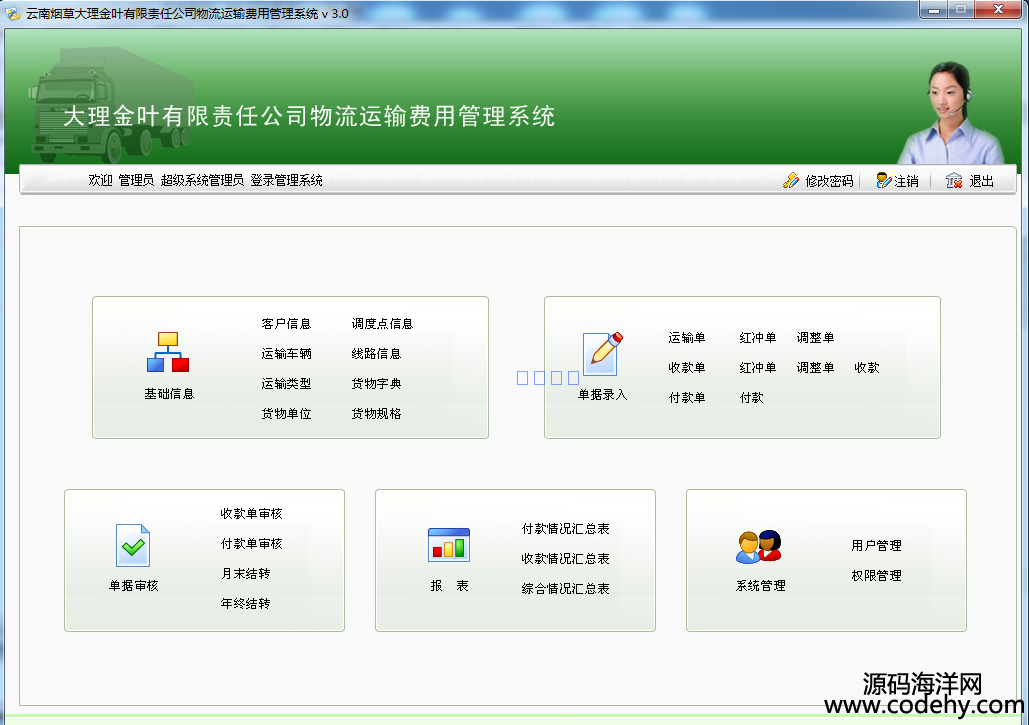The height and width of the screenshot is (725, 1029).
Task: Open 红冲单 in the 运输单 row
Action: [x=757, y=338]
